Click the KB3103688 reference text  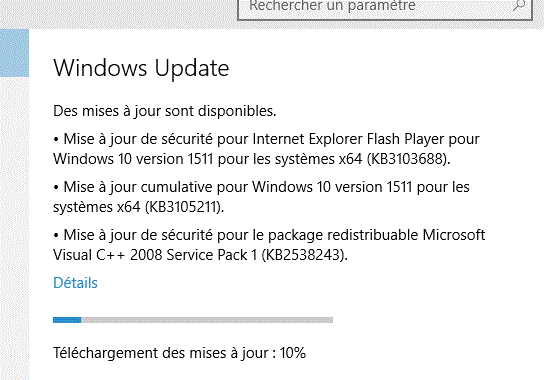tap(406, 159)
